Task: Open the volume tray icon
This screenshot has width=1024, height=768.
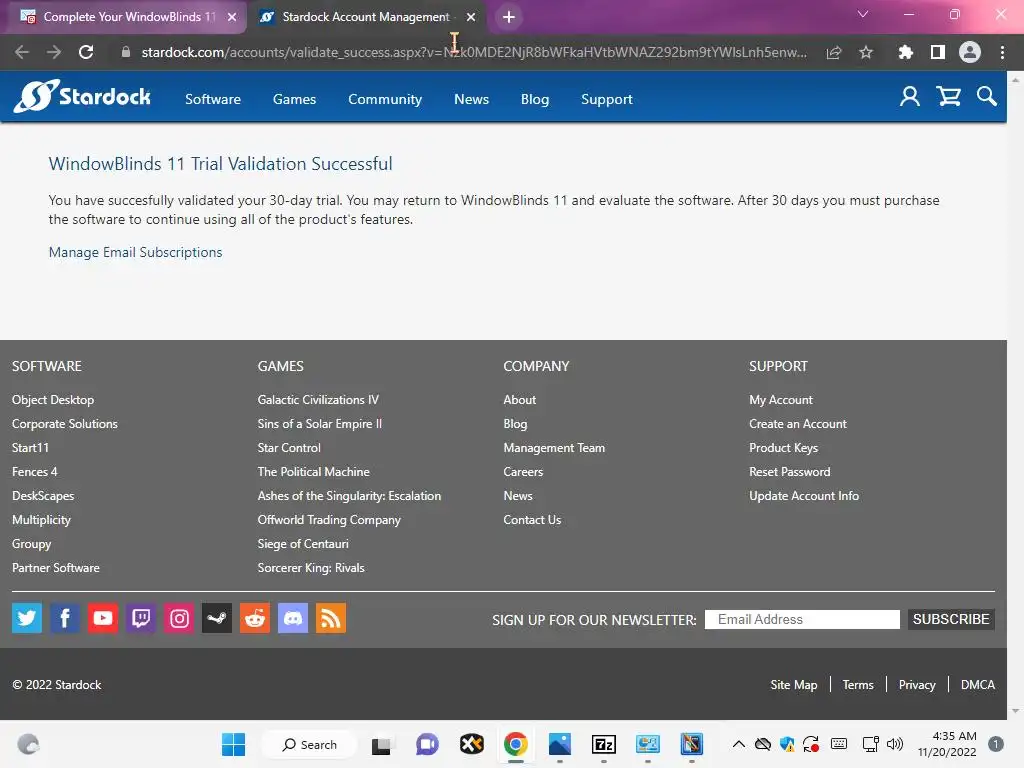Action: point(895,744)
